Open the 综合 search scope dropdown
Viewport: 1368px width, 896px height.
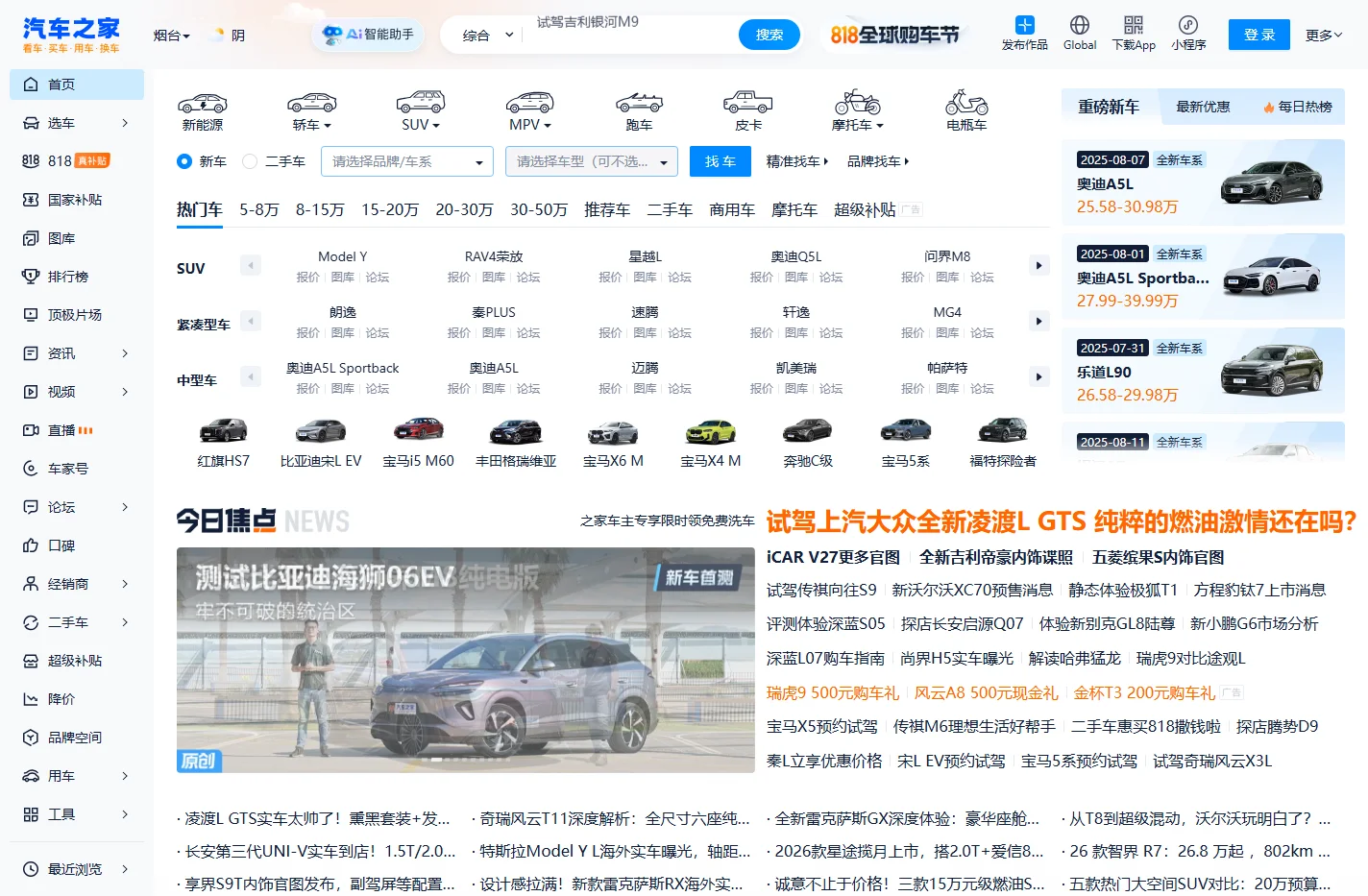488,36
